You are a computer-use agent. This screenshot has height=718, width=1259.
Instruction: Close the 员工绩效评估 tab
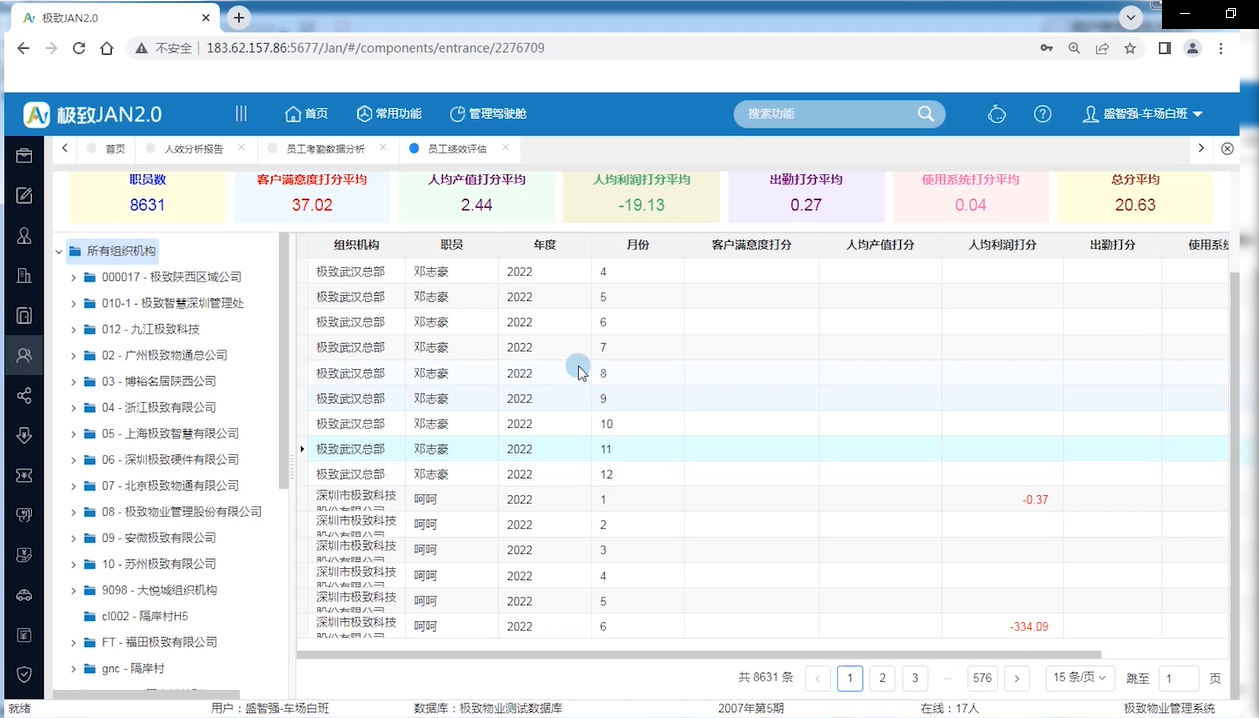pyautogui.click(x=506, y=148)
